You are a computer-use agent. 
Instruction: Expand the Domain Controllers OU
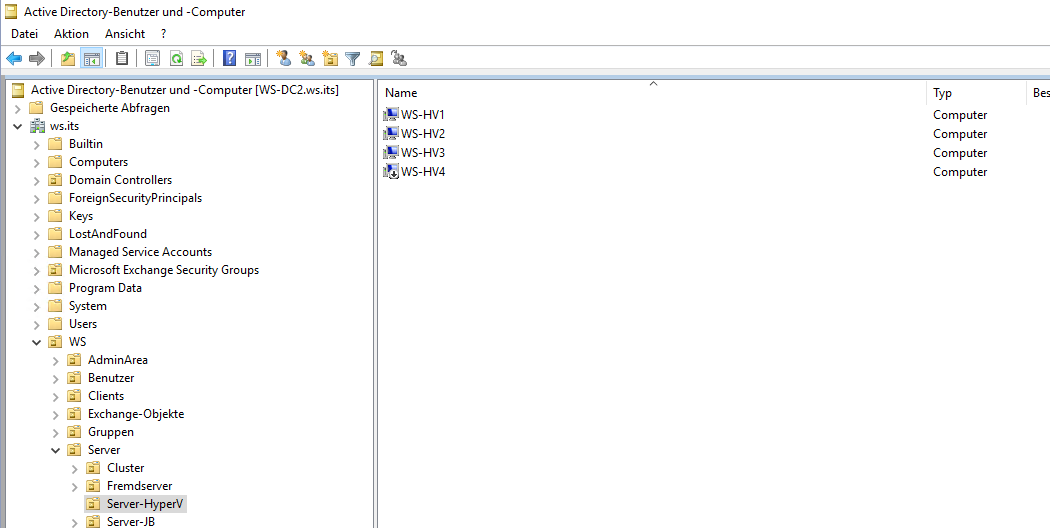[x=37, y=180]
